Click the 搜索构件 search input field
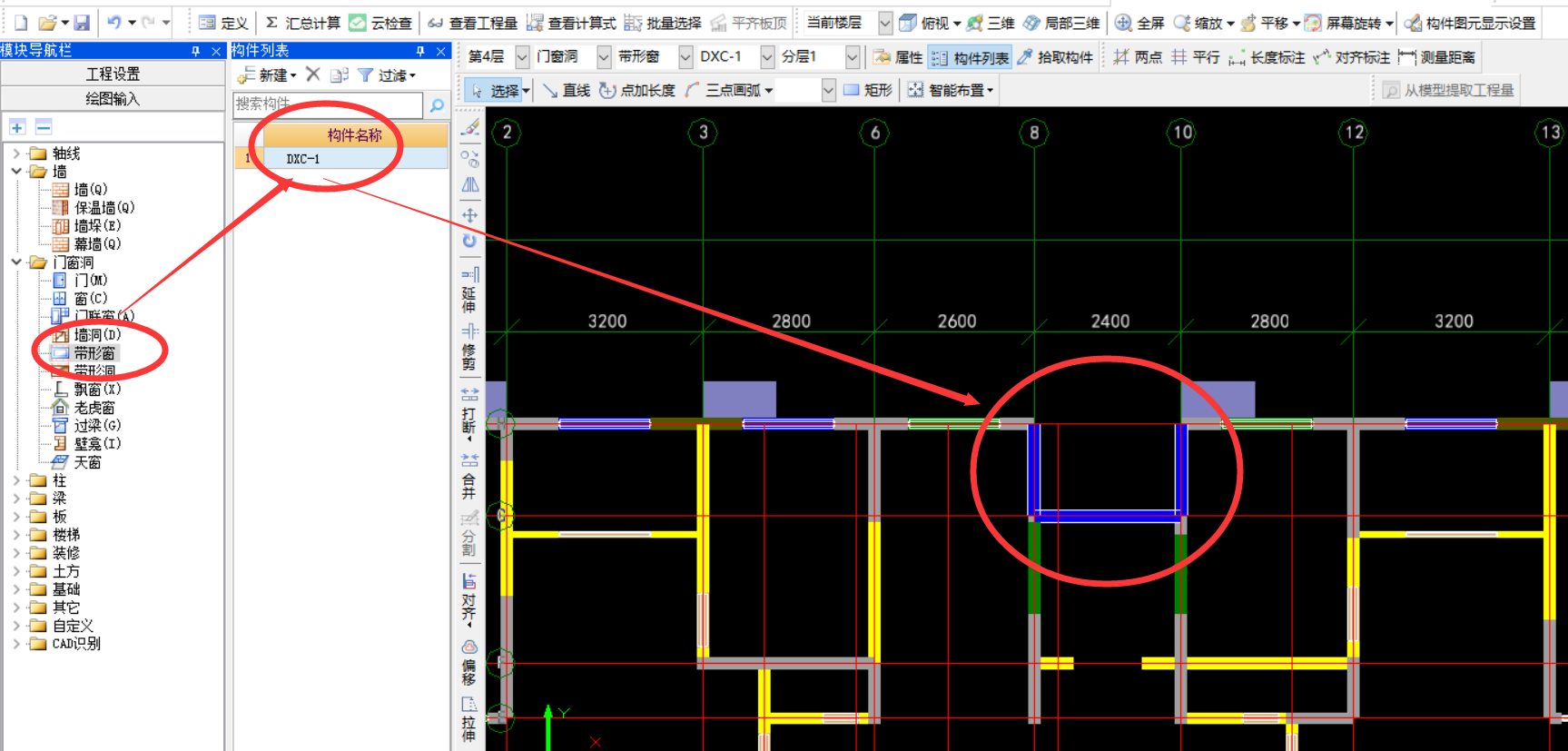This screenshot has width=1568, height=751. [328, 104]
